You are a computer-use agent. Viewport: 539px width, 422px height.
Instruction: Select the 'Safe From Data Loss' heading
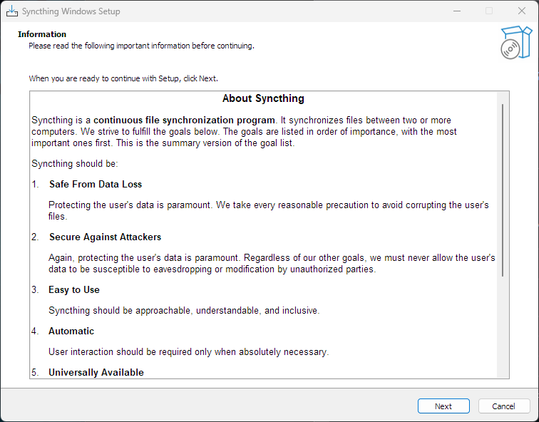tap(95, 184)
